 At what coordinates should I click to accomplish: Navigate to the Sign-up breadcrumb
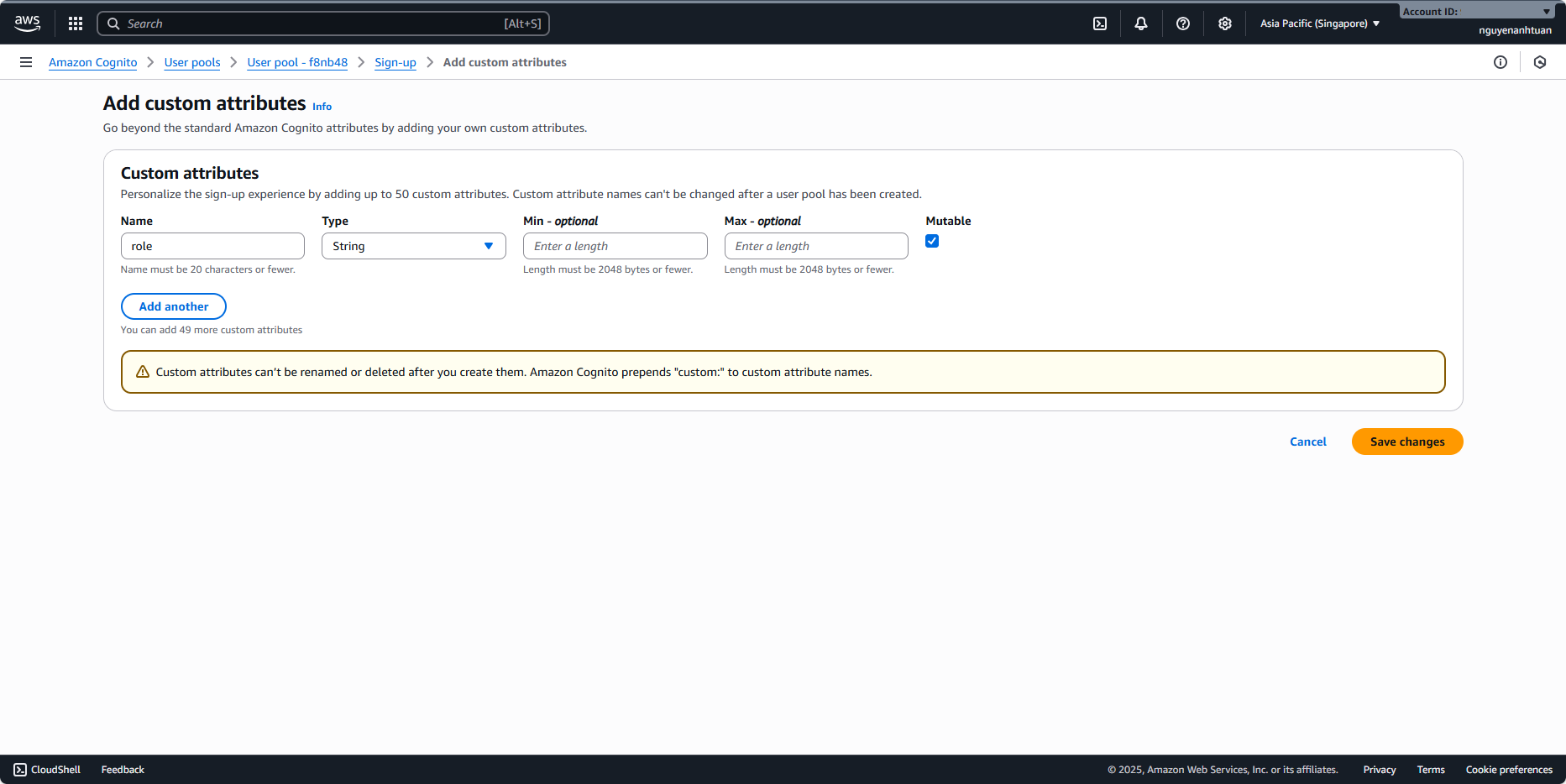point(395,62)
